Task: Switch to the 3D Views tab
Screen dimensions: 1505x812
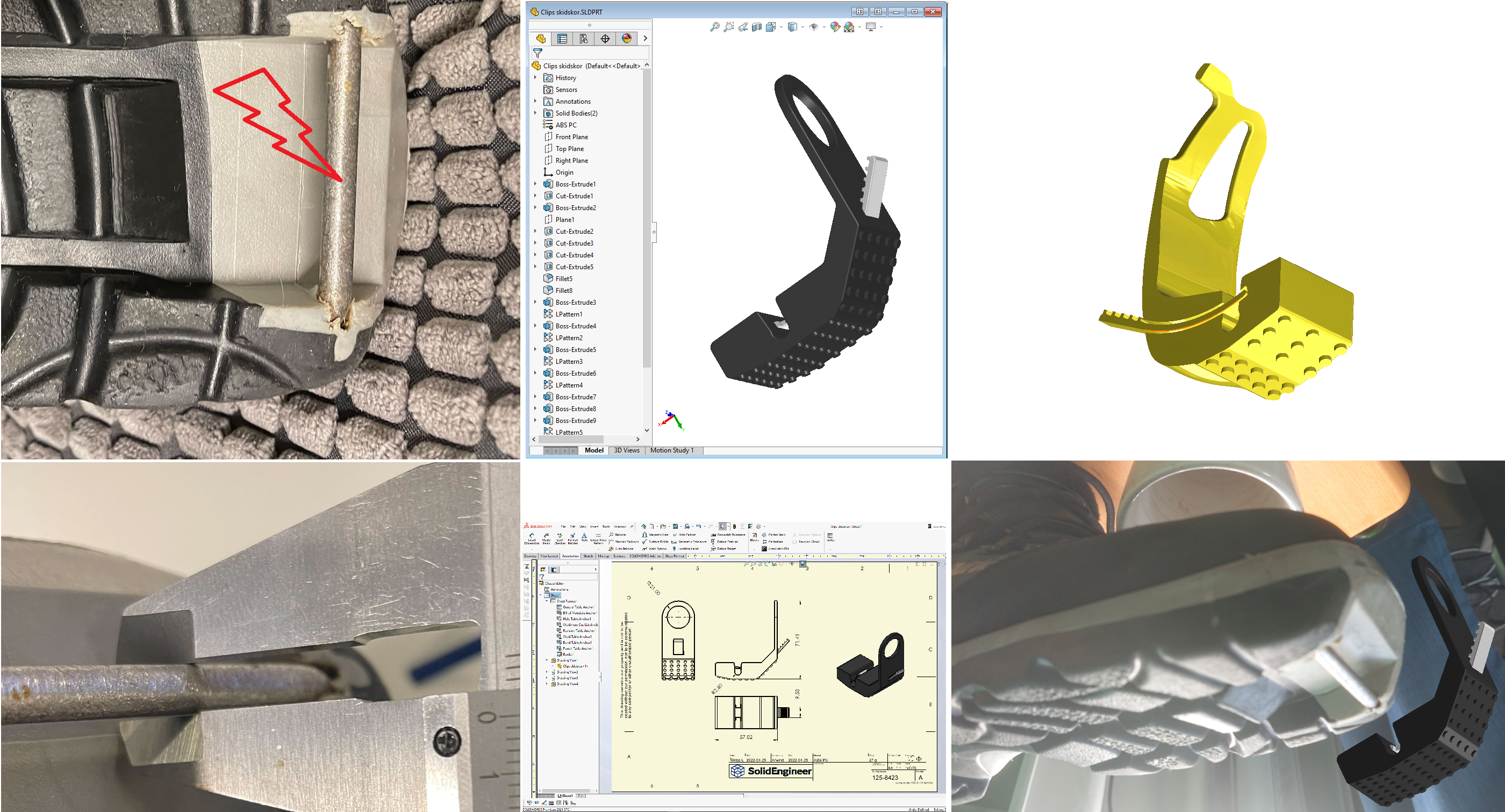Action: (x=626, y=450)
